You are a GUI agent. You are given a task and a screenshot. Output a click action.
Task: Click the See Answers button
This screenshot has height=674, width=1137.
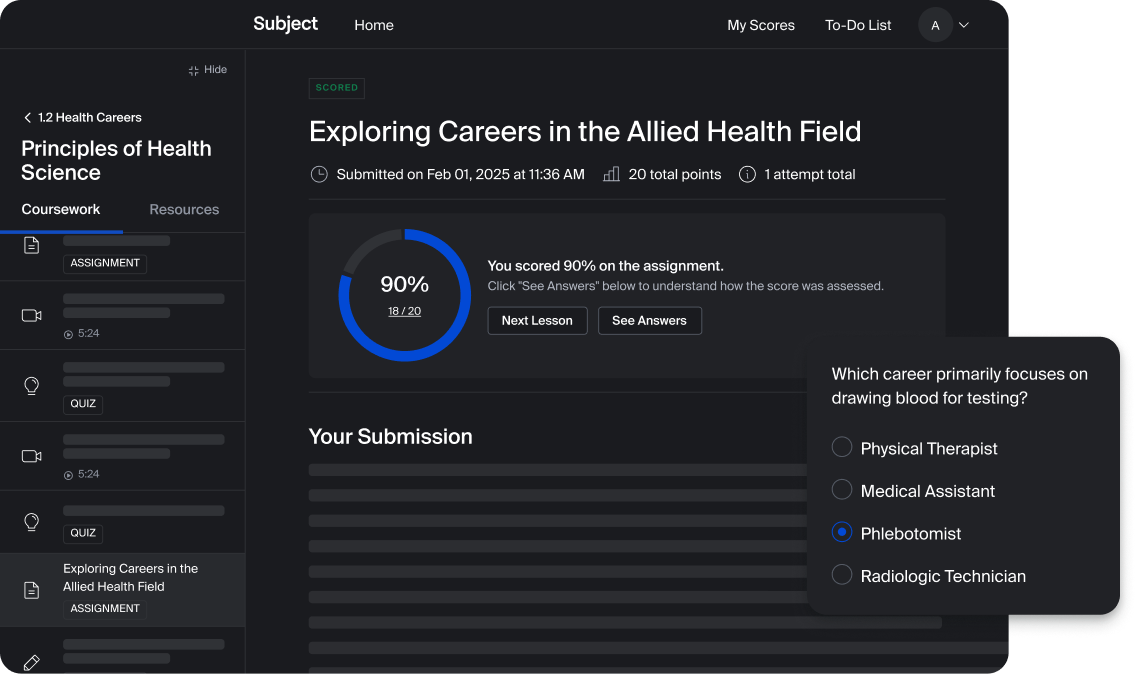pyautogui.click(x=649, y=320)
